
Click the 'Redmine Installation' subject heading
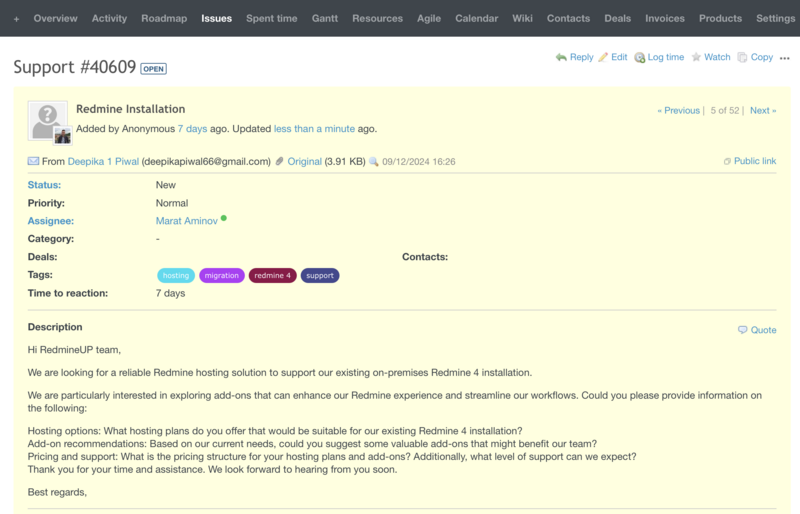click(131, 109)
